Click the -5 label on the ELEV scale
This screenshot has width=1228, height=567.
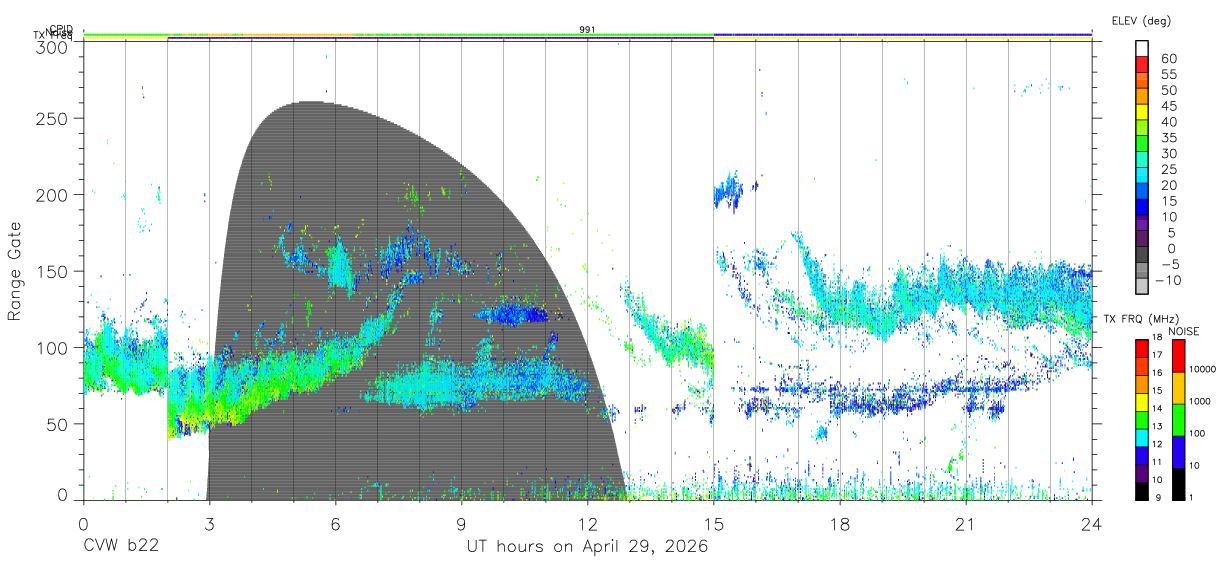[1169, 264]
